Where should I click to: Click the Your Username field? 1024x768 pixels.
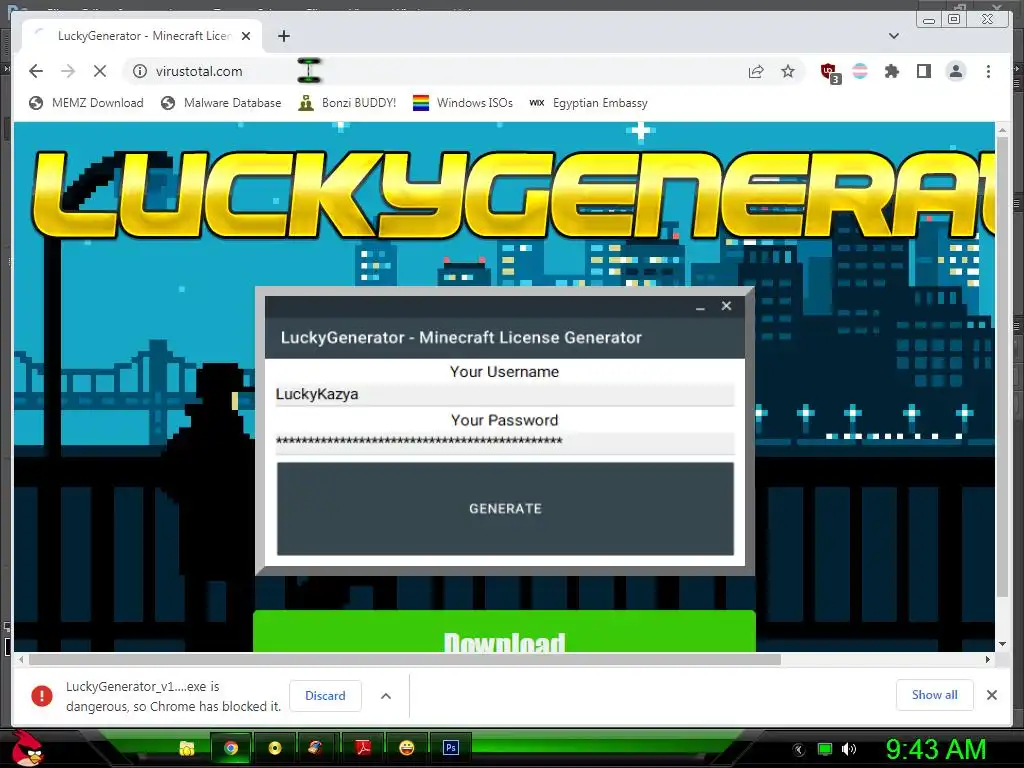point(505,394)
